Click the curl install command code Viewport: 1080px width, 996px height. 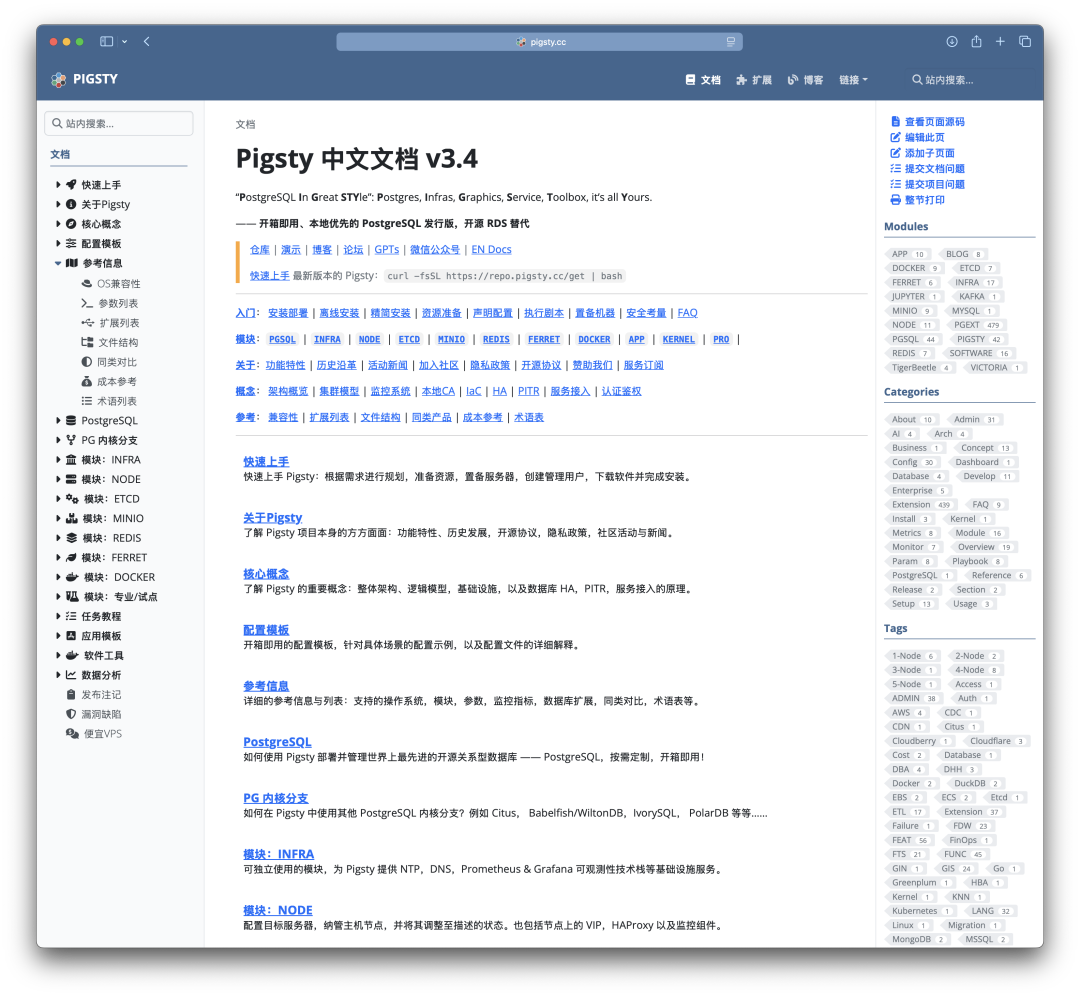point(504,276)
